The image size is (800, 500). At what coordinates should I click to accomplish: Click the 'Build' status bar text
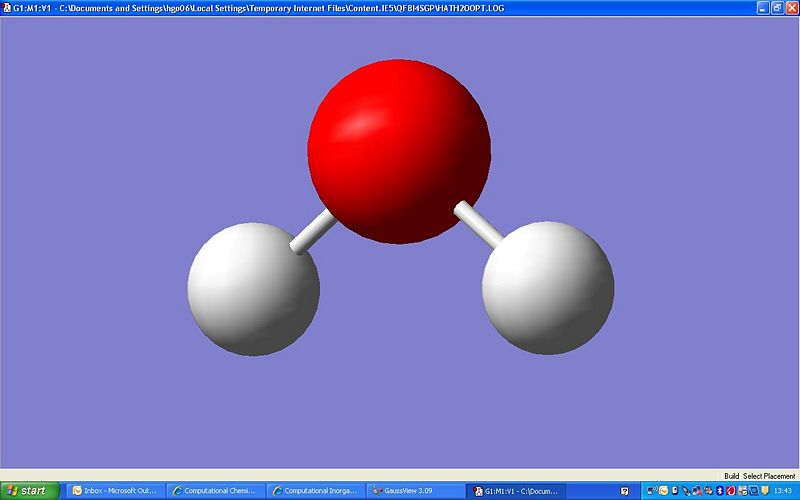731,476
